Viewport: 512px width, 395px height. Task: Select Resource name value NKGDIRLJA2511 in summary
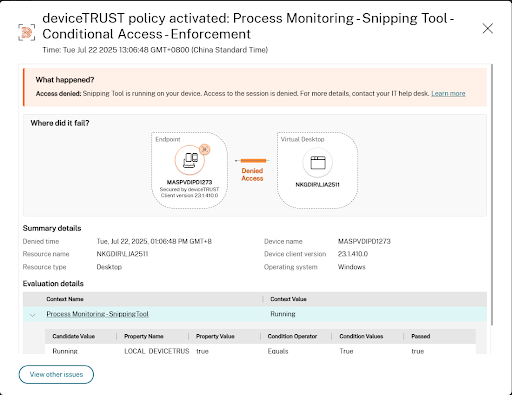pos(122,254)
